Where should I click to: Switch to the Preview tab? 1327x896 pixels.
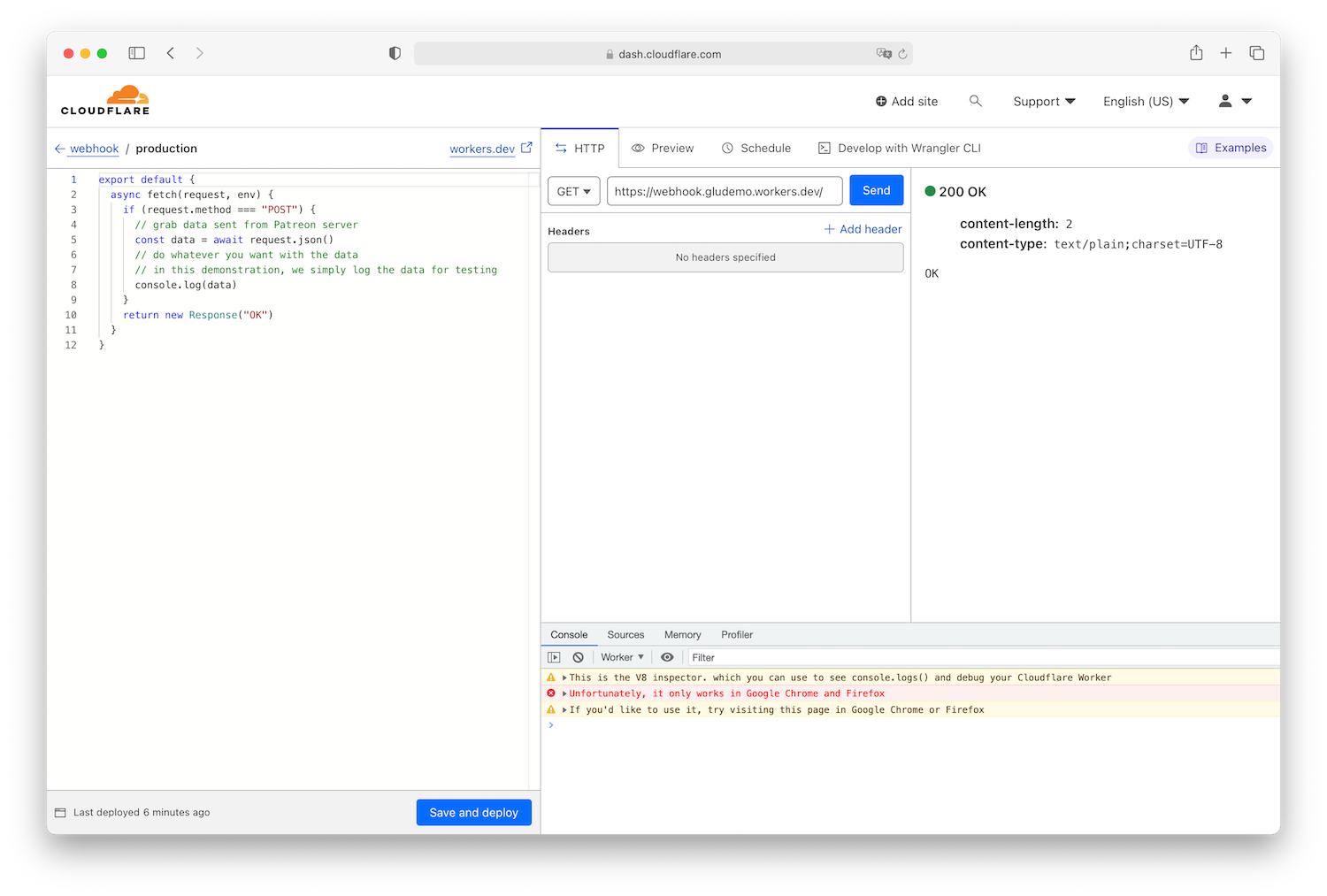click(x=663, y=148)
